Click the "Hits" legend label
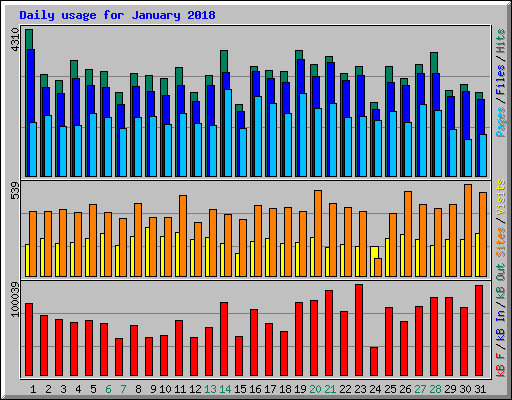The width and height of the screenshot is (512, 400). 501,42
